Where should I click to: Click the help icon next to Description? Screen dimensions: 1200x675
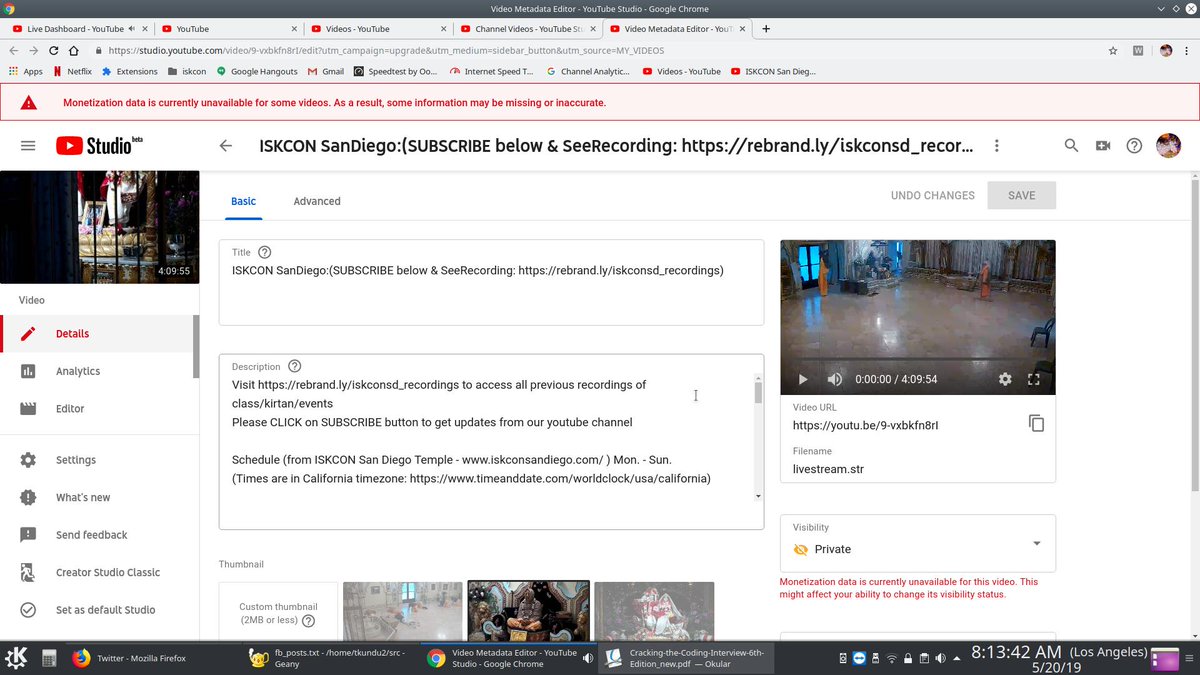tap(294, 366)
